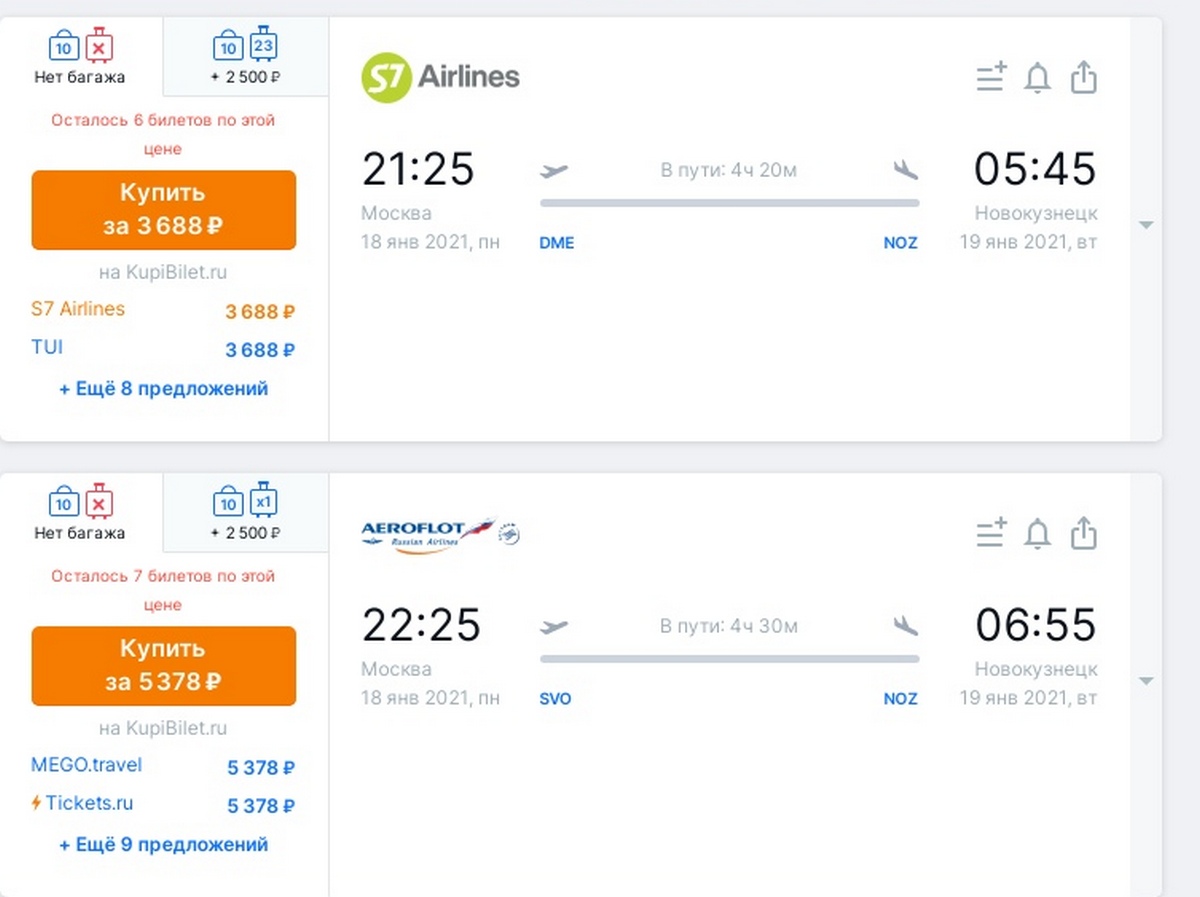This screenshot has width=1200, height=897.
Task: Show 'Ещё 9 предложений' for Aeroflot flight
Action: point(164,845)
